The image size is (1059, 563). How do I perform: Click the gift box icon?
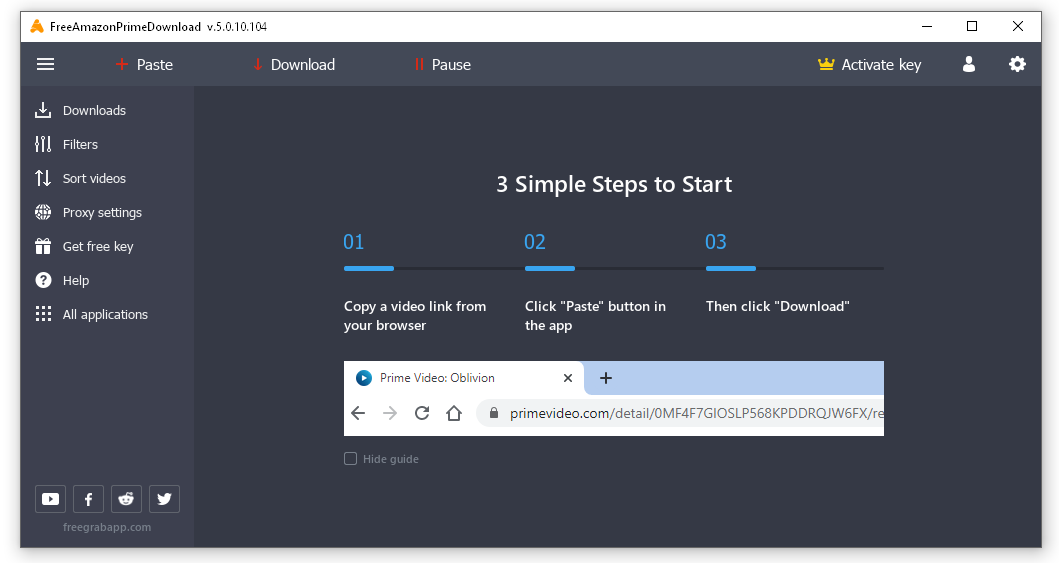[43, 246]
